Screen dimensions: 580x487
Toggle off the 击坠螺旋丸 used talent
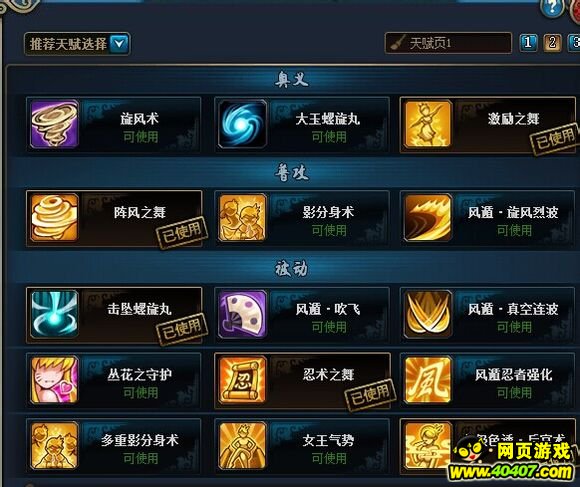click(114, 315)
